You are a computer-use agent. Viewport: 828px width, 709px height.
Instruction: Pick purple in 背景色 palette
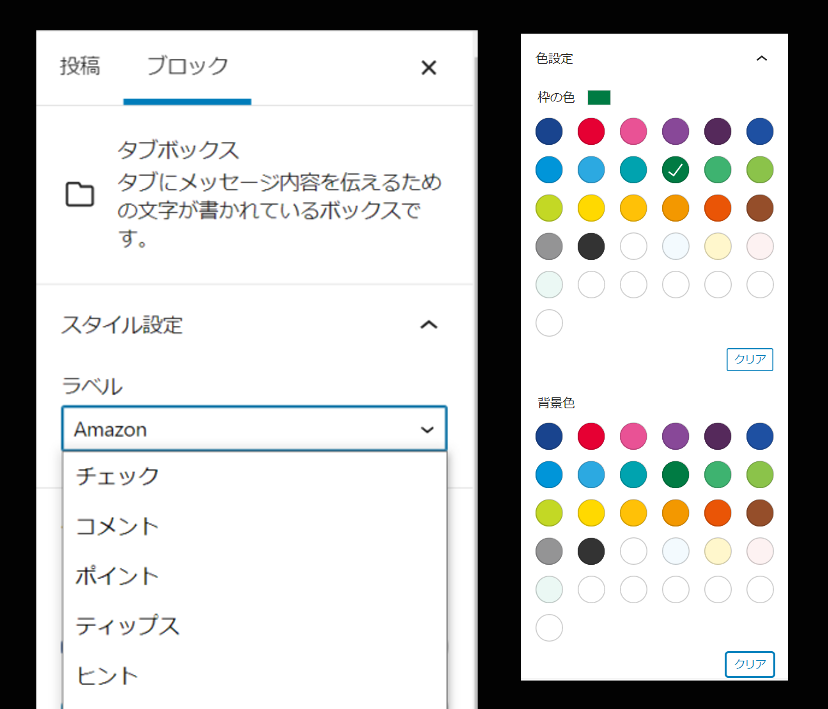point(675,437)
